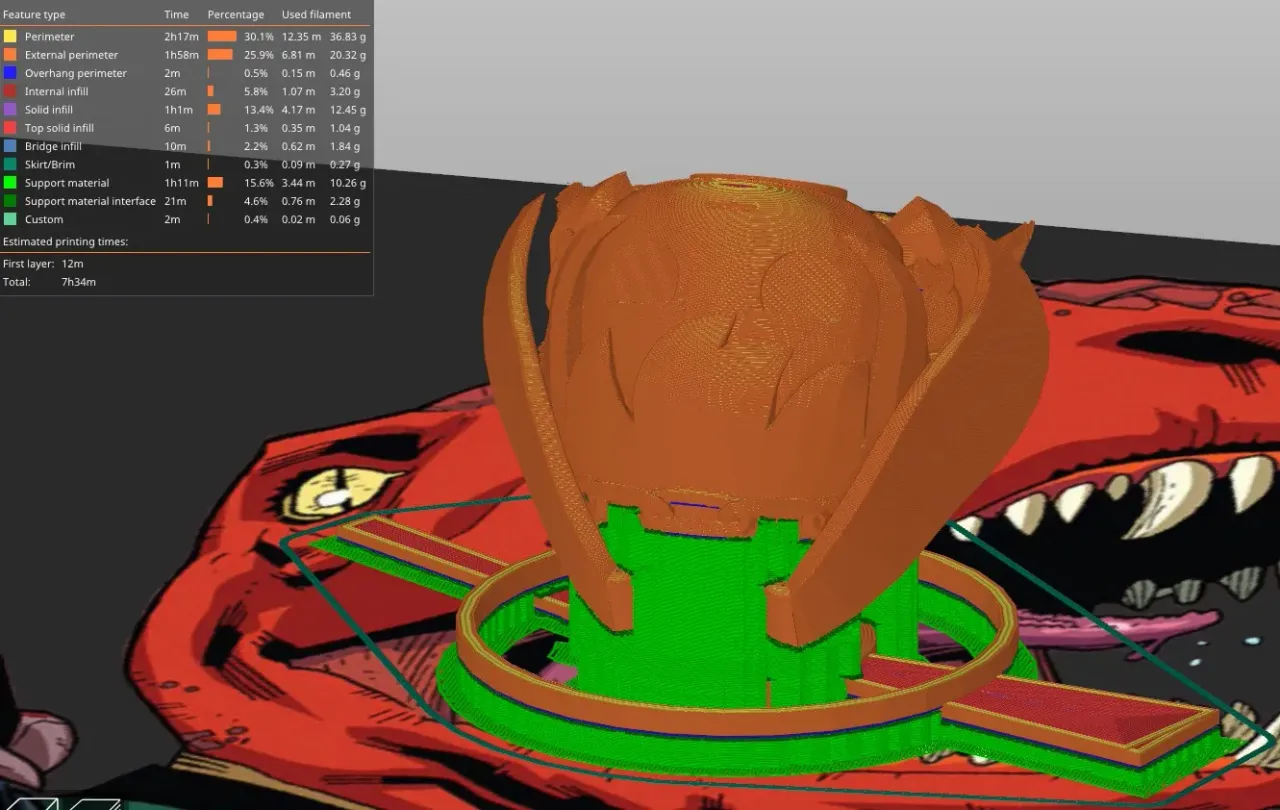This screenshot has width=1280, height=810.
Task: Click the teal Skirt/Brim color swatch
Action: point(10,164)
